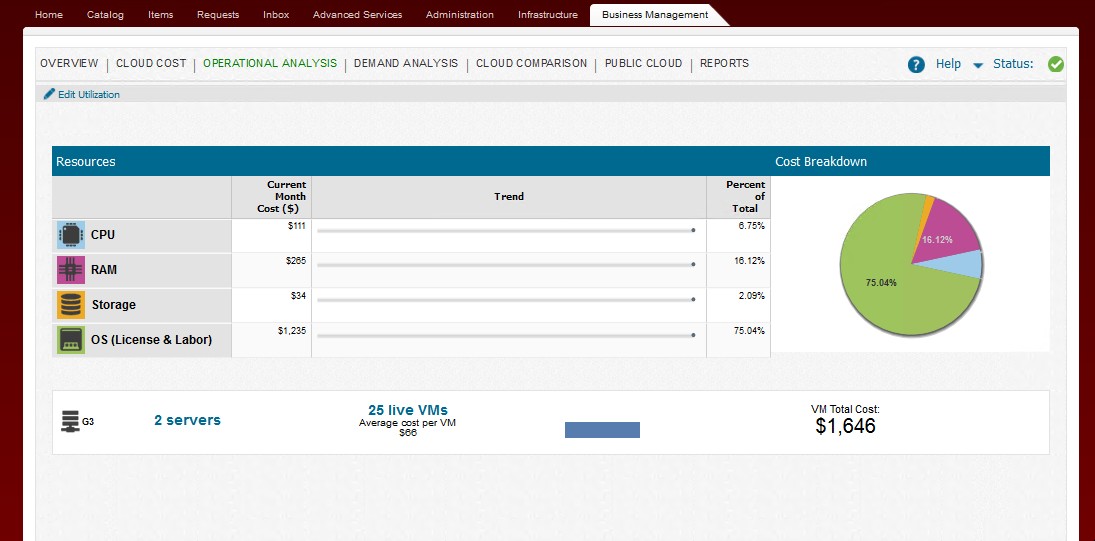Screen dimensions: 1095x541
Task: Switch to the Infrastructure tab
Action: point(547,15)
